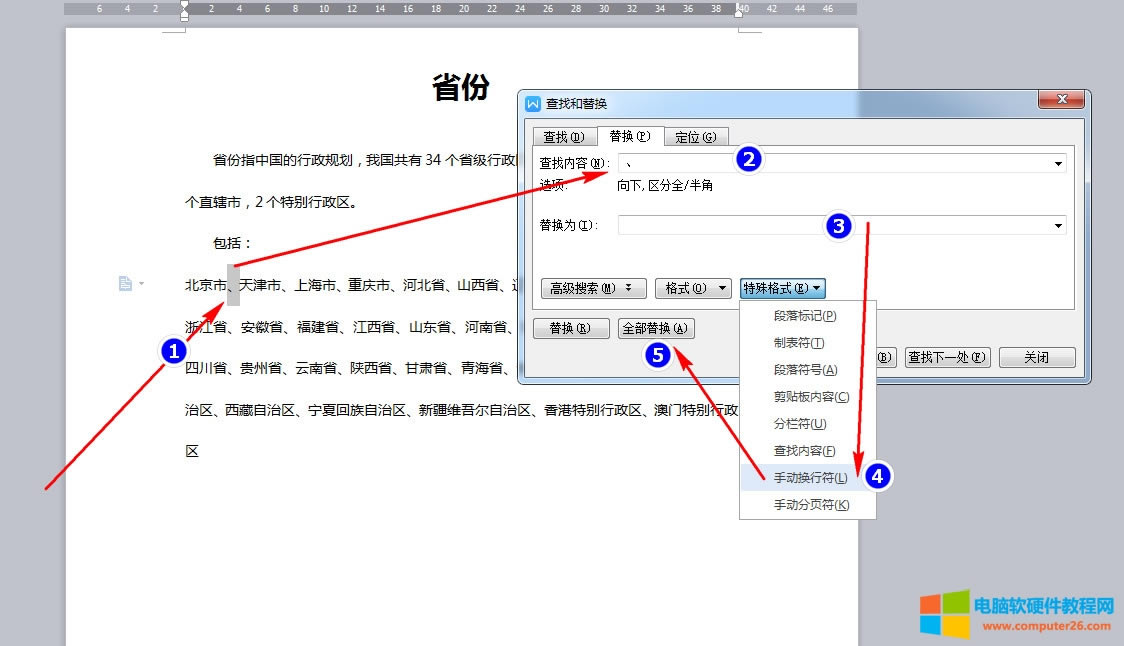Expand the 替换为 history dropdown arrow
The width and height of the screenshot is (1124, 646).
point(1058,226)
